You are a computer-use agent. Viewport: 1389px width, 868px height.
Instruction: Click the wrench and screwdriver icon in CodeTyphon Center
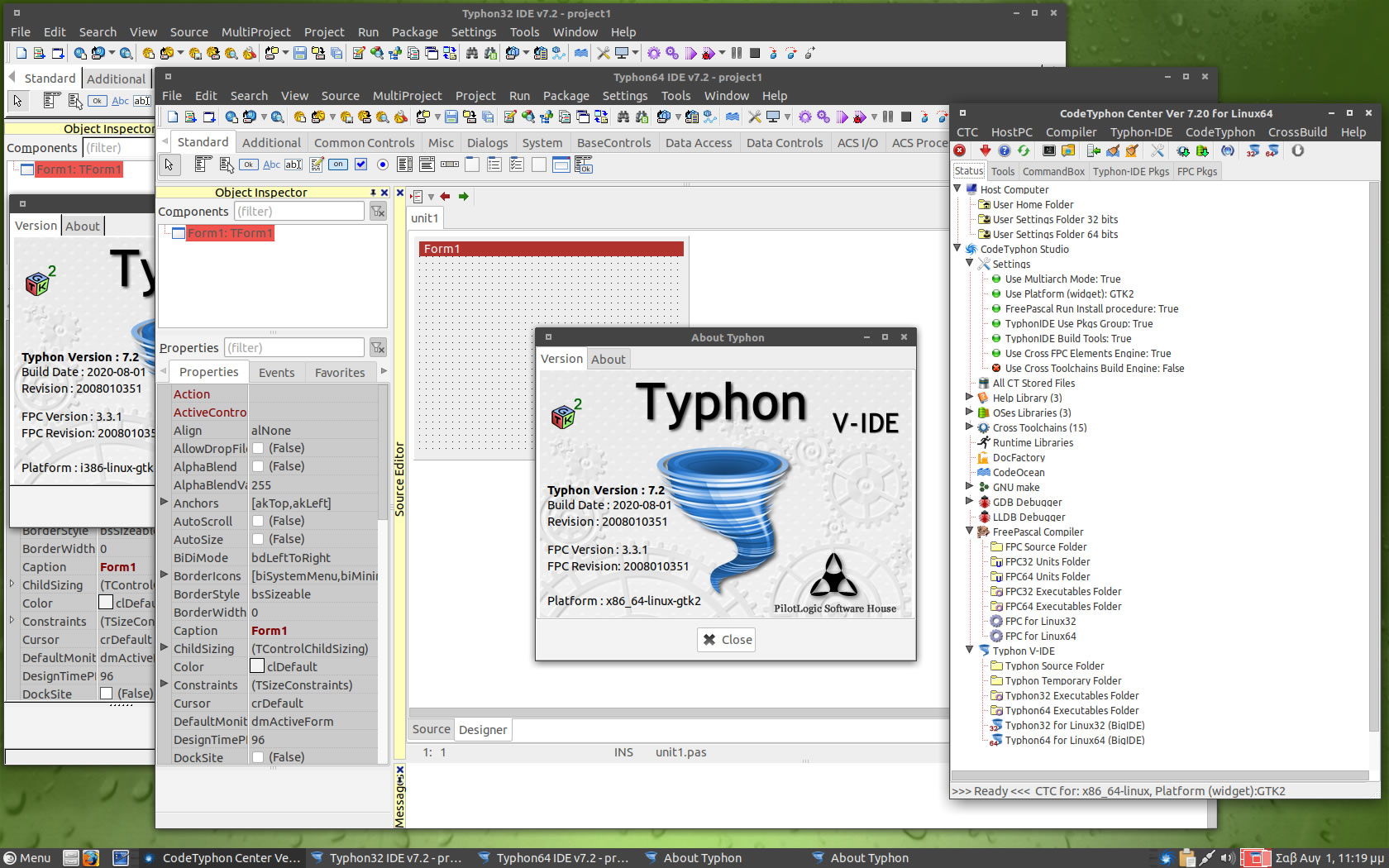click(x=1157, y=150)
